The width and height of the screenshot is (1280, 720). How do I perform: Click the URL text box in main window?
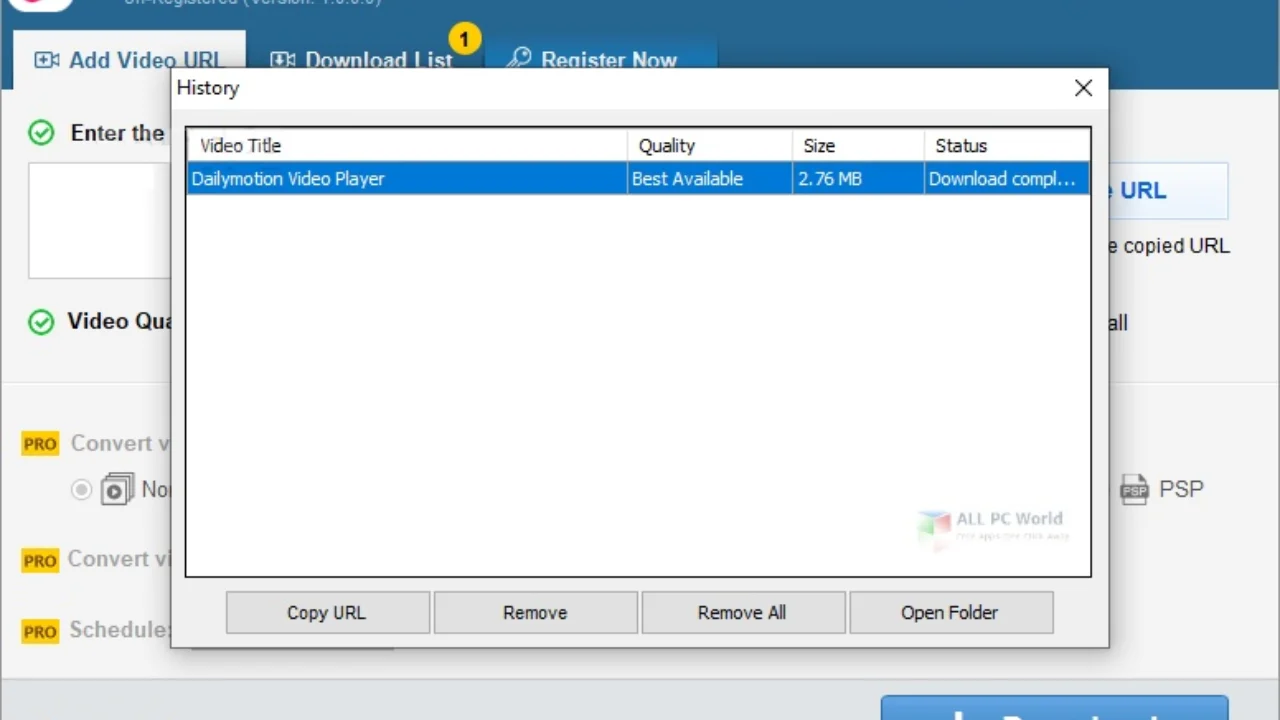click(100, 220)
